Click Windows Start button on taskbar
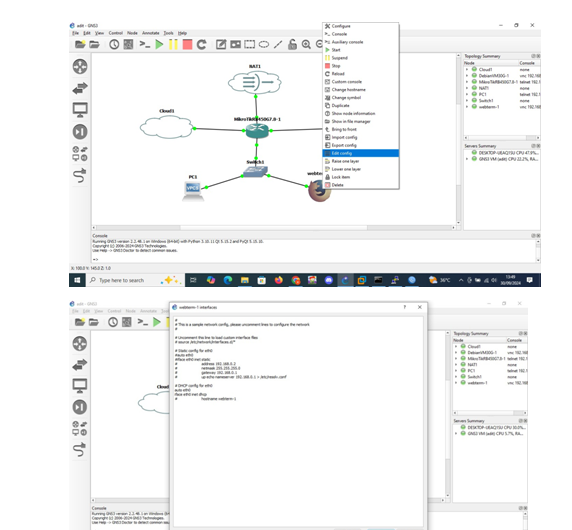This screenshot has height=530, width=572. click(77, 280)
